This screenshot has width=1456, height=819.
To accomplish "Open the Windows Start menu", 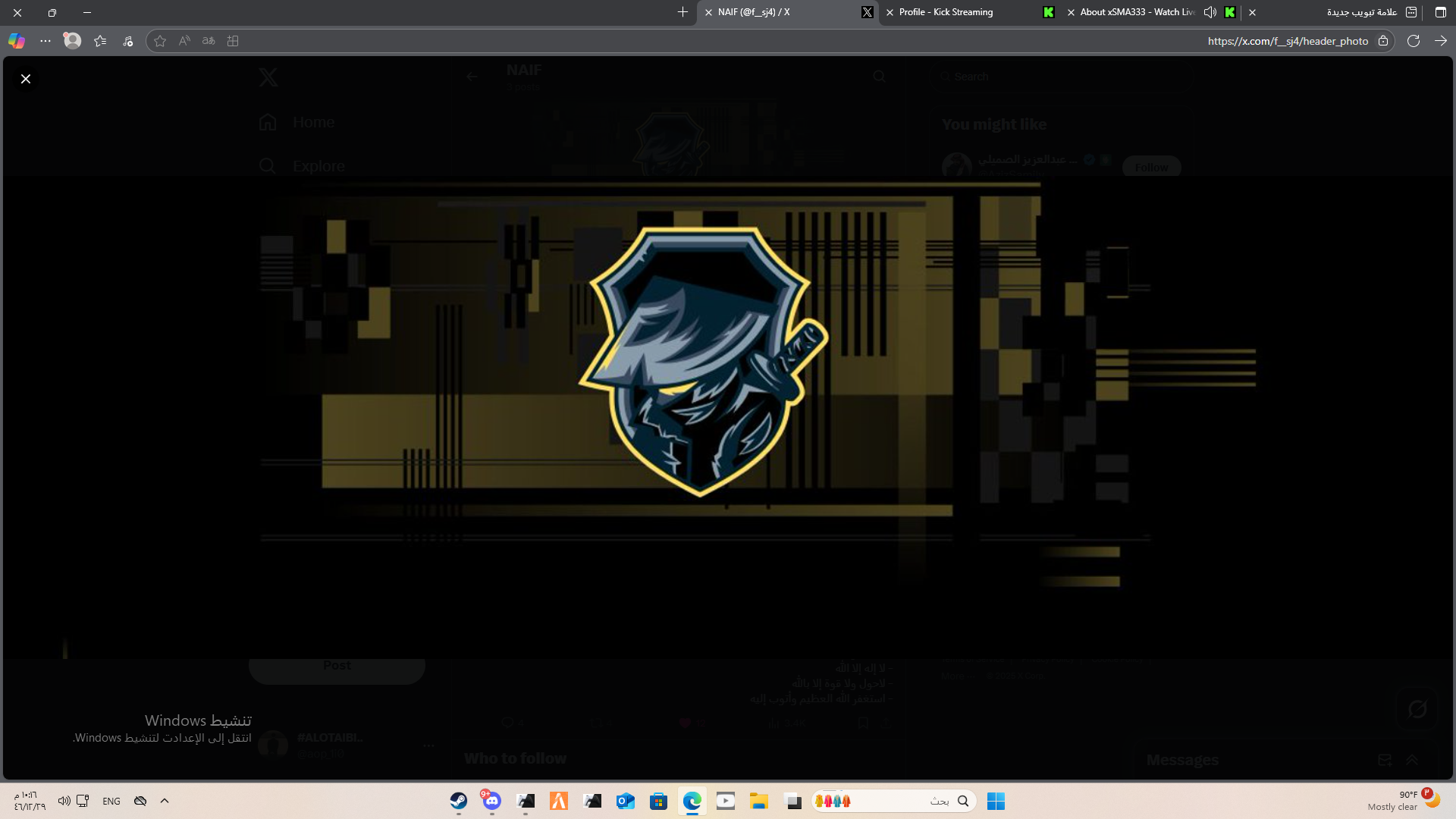I will tap(996, 801).
